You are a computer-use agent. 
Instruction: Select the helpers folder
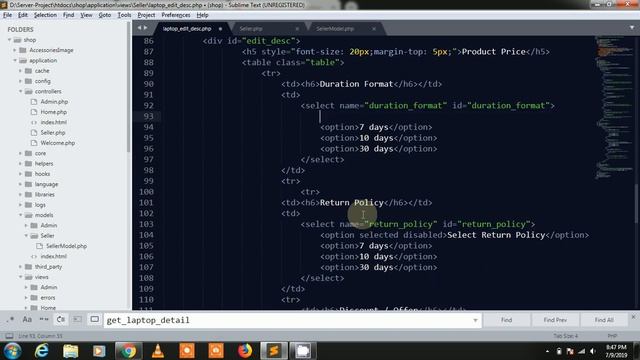[x=44, y=164]
